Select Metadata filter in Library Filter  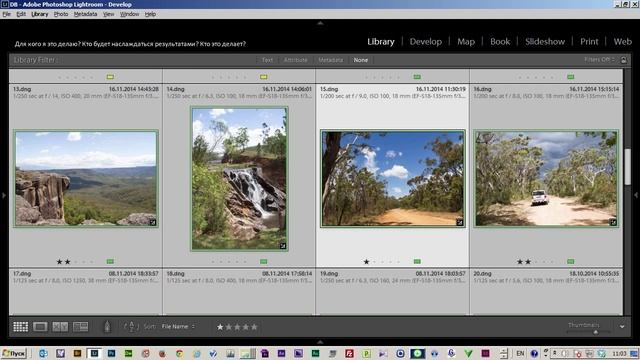click(330, 60)
